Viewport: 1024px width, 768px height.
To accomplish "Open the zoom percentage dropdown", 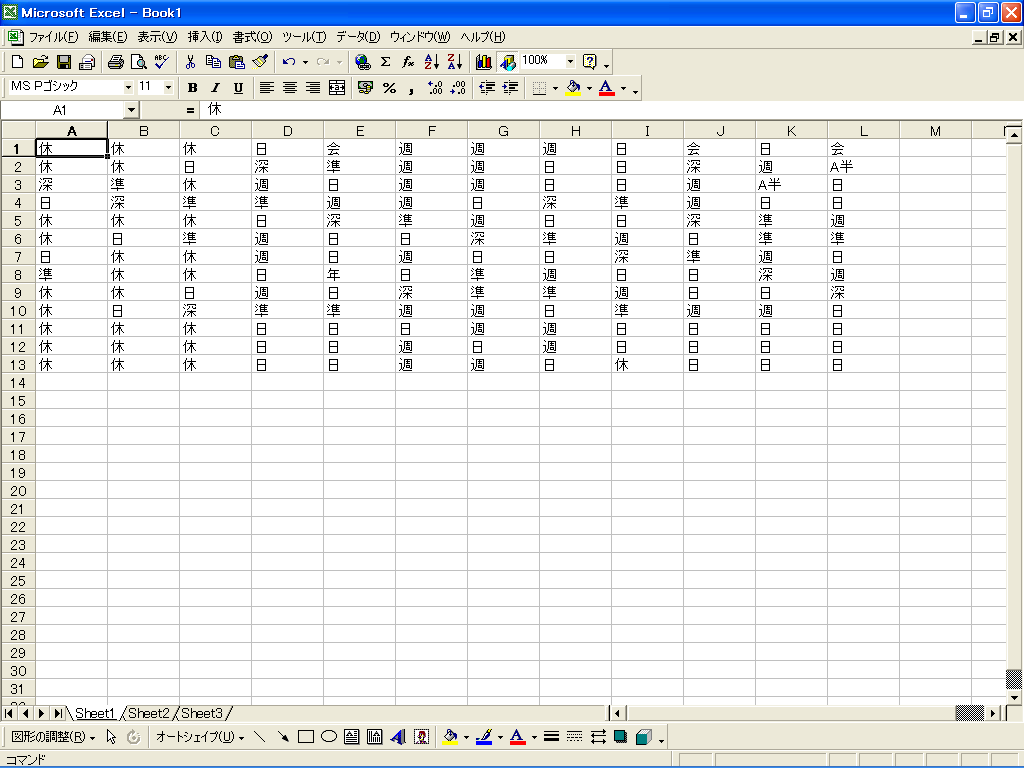I will click(x=570, y=61).
